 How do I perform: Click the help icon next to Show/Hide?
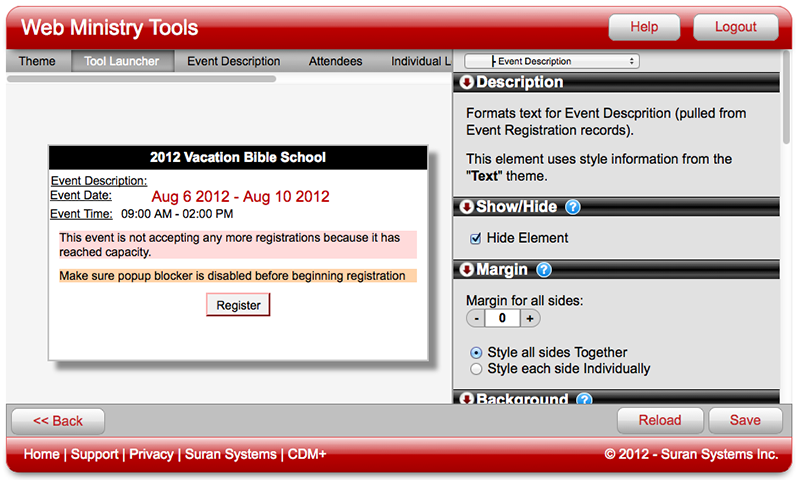(x=573, y=207)
